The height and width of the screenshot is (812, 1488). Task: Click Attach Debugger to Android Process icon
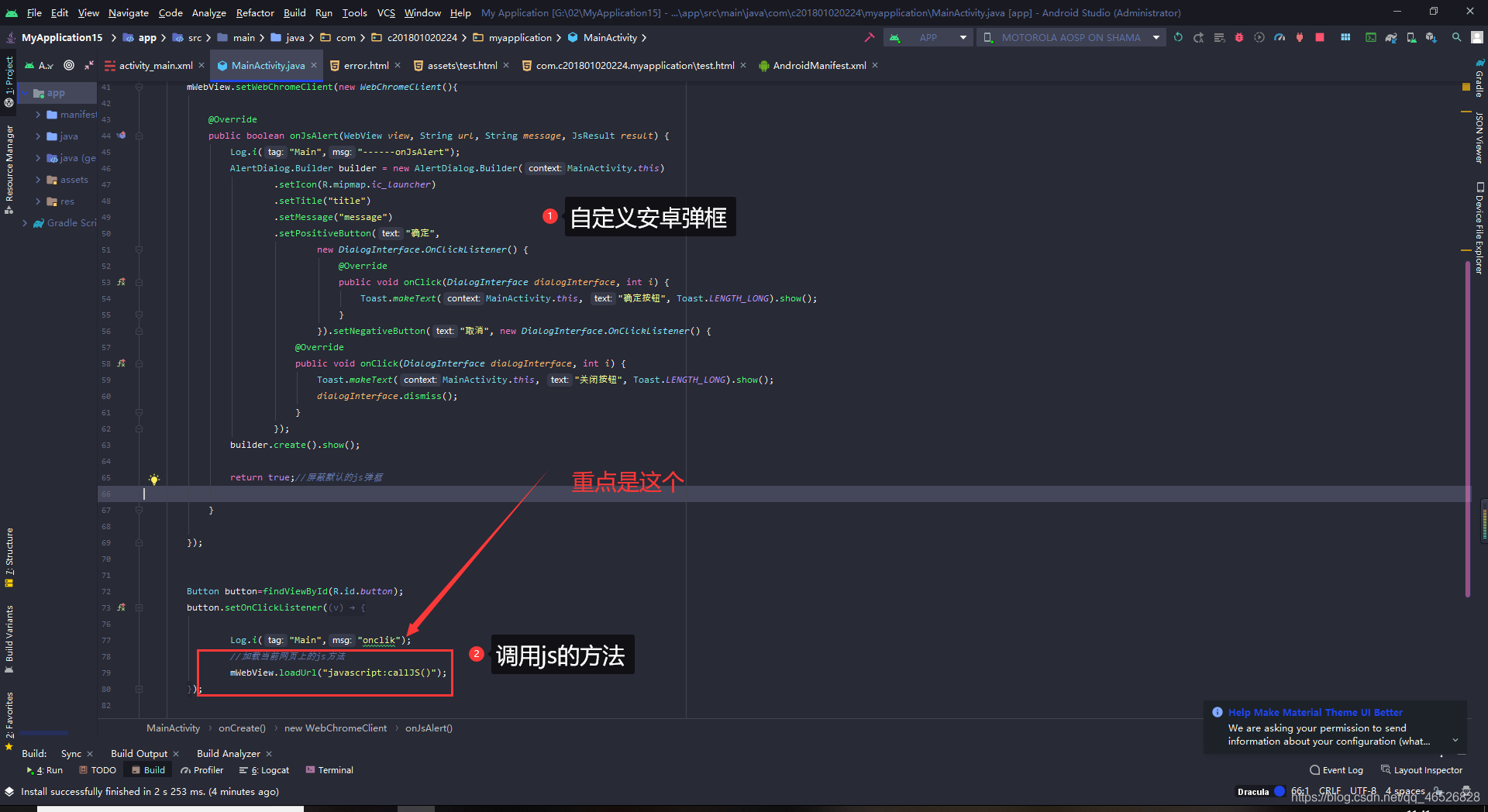click(1300, 37)
